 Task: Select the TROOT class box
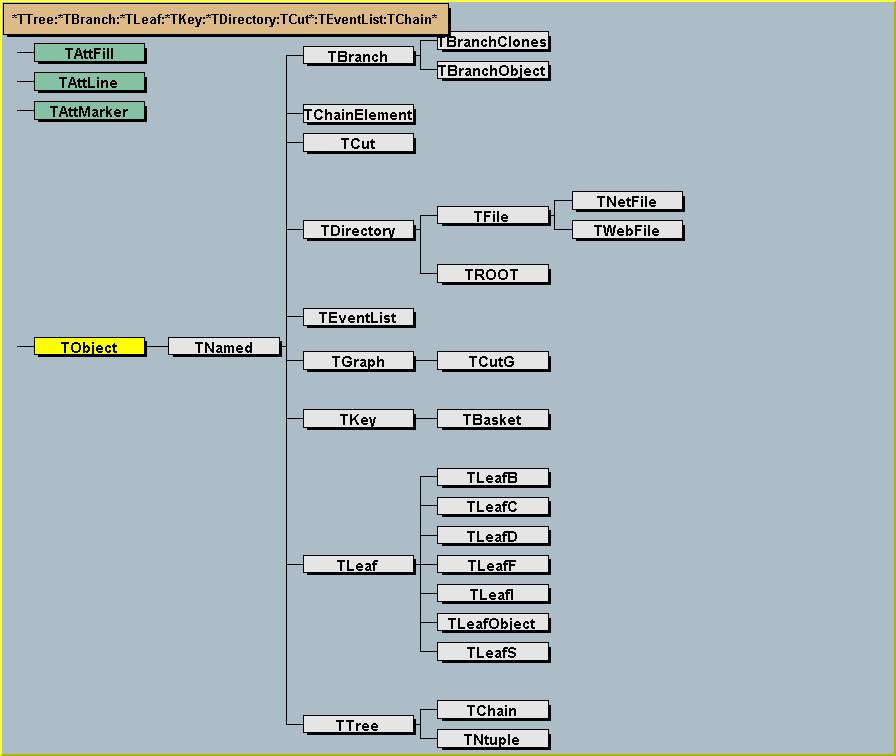[x=492, y=274]
